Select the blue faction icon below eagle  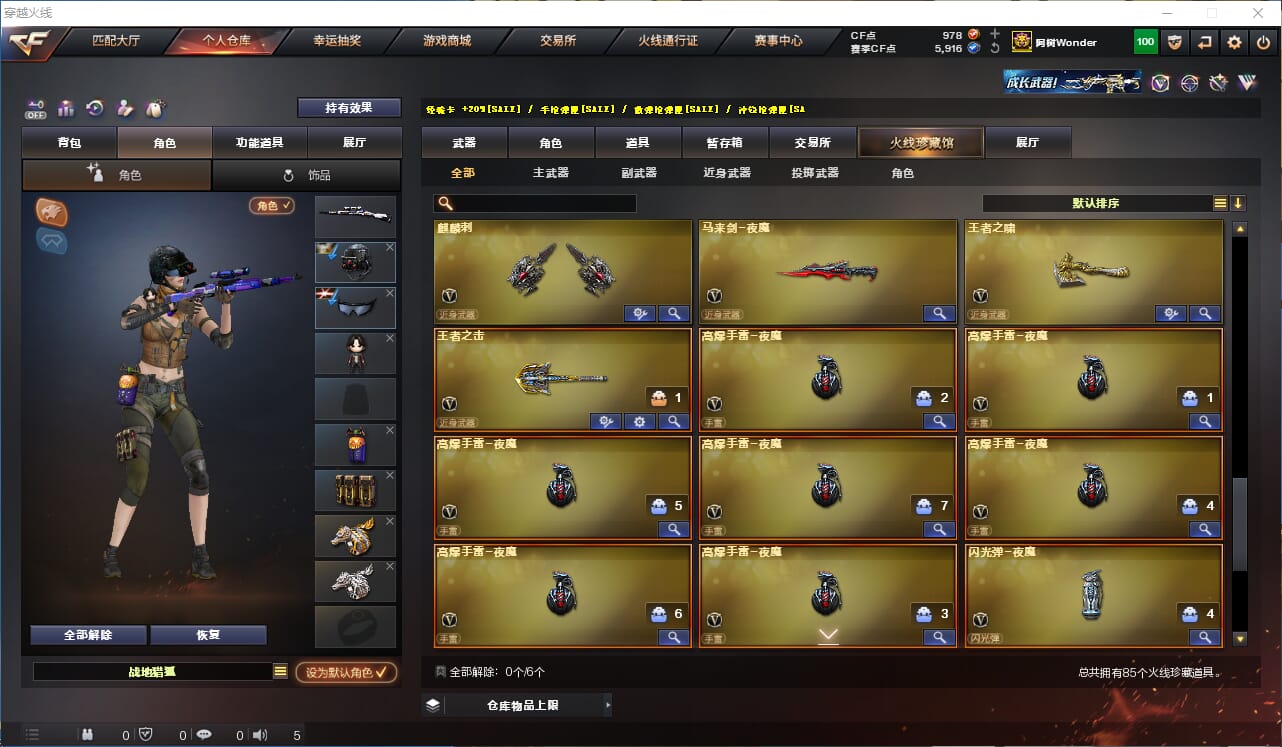(52, 241)
